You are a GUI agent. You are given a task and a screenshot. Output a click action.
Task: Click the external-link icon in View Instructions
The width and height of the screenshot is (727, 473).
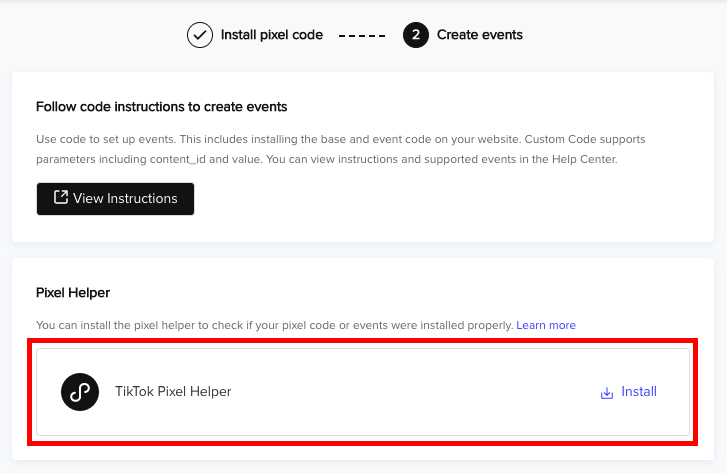61,197
